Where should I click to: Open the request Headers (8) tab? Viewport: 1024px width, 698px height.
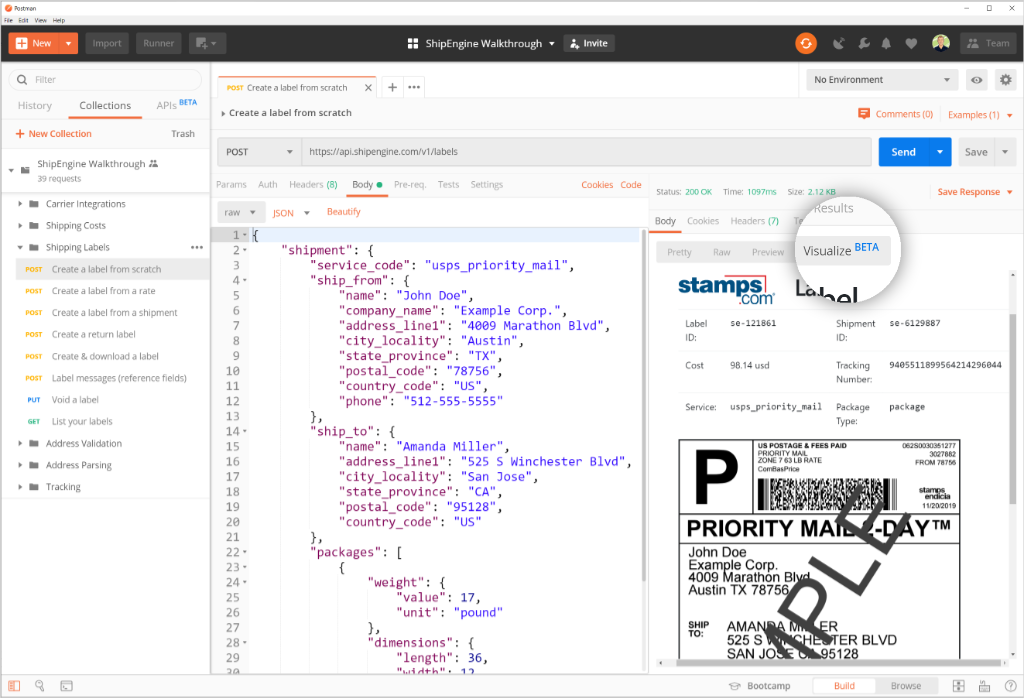click(313, 185)
